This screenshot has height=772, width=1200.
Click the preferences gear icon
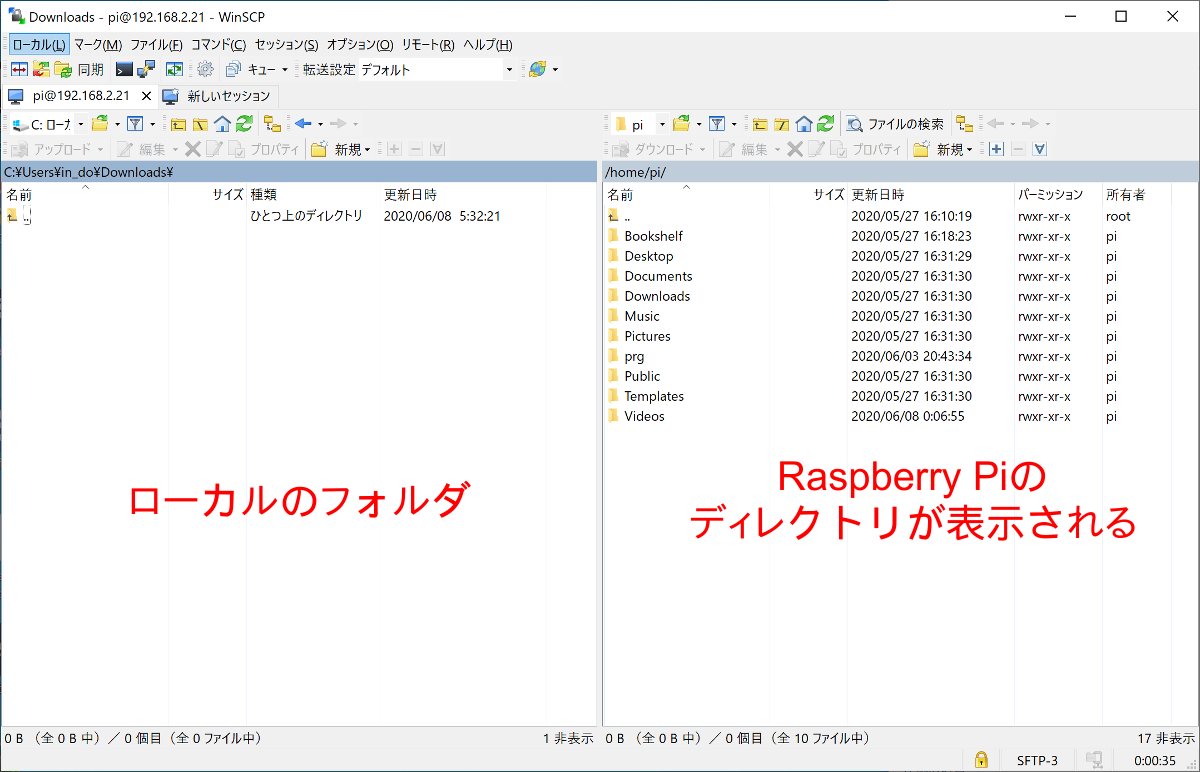coord(205,70)
